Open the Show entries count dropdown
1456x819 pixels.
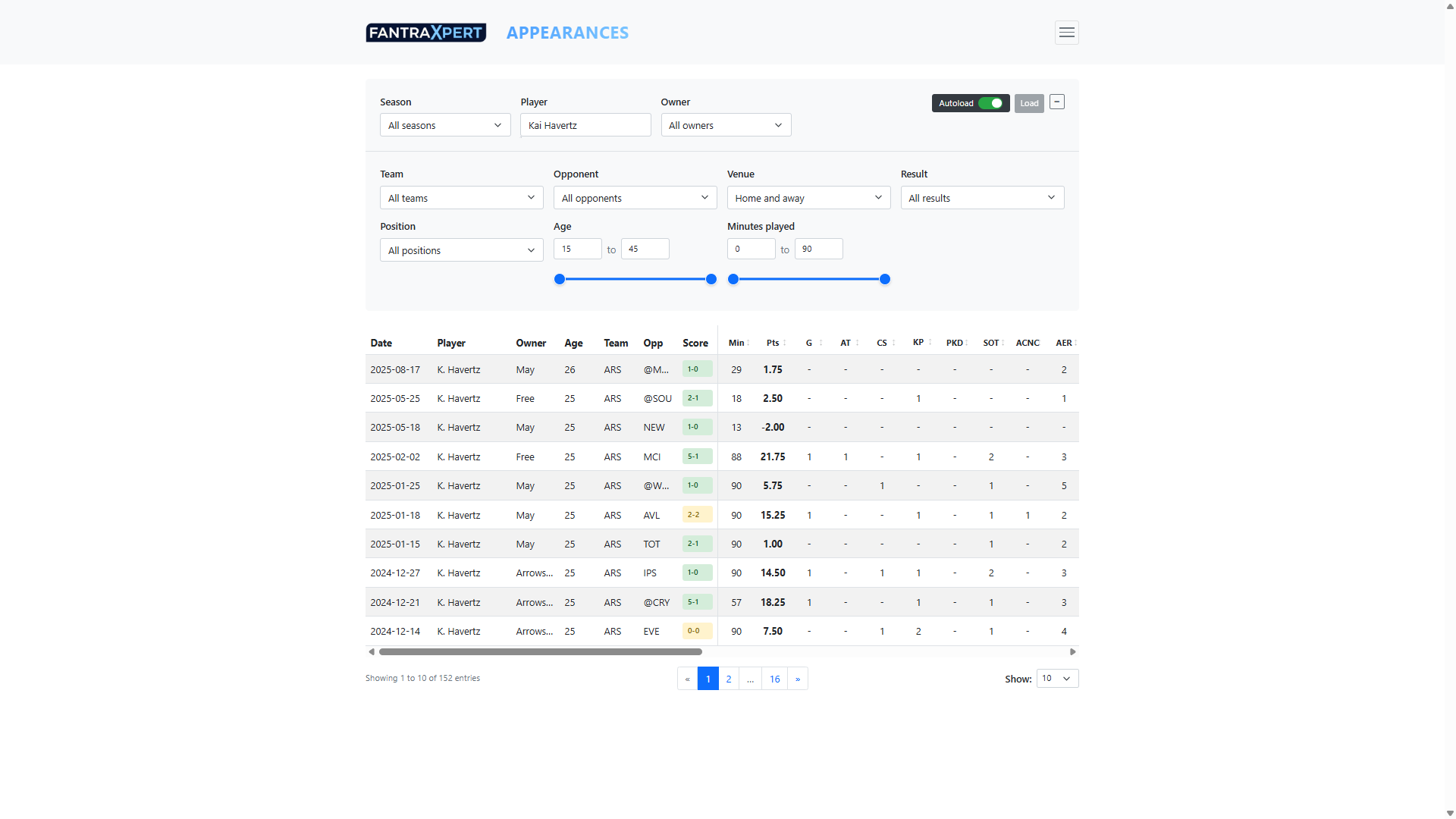[1056, 679]
